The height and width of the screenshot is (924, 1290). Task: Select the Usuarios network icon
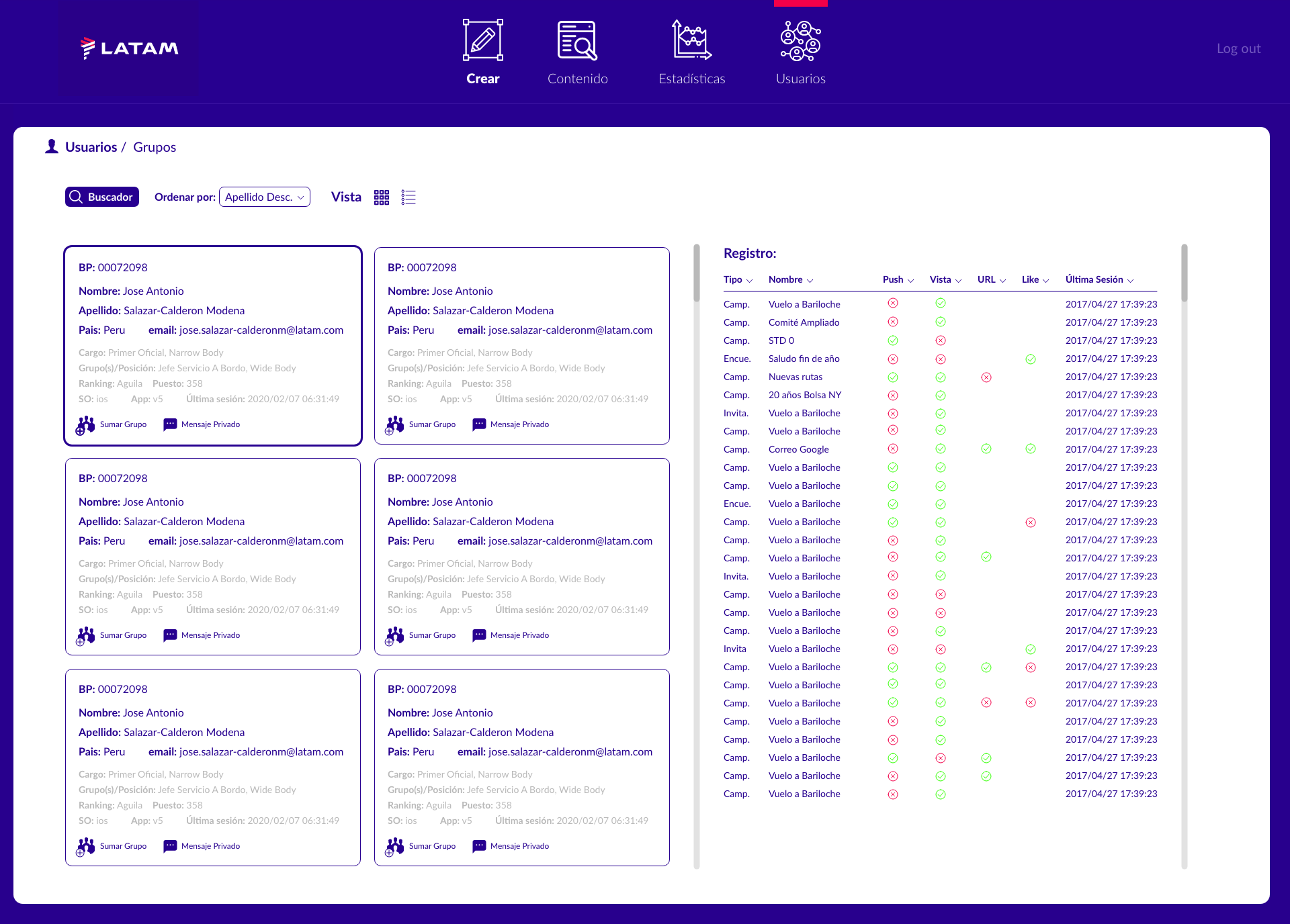pos(800,40)
